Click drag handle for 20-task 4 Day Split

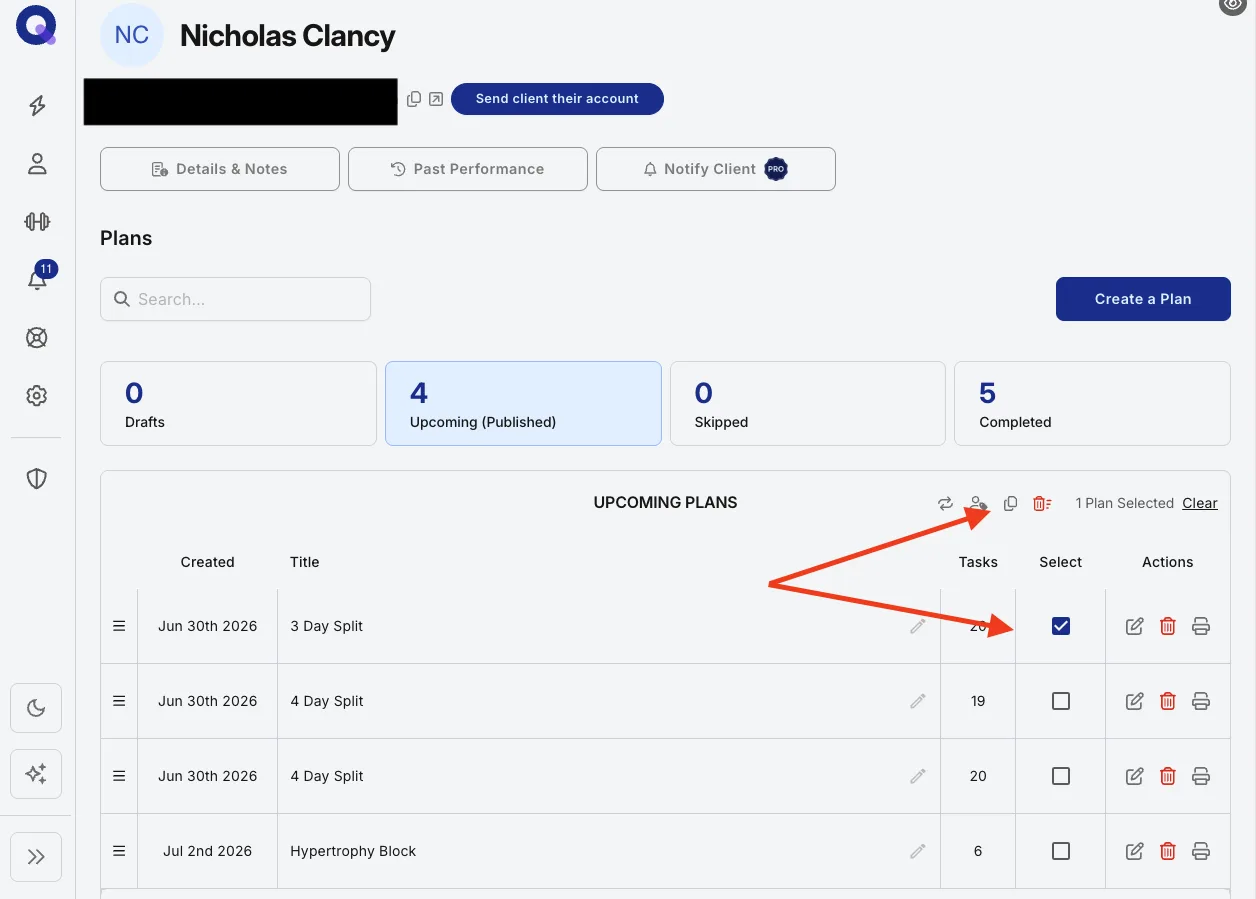119,776
